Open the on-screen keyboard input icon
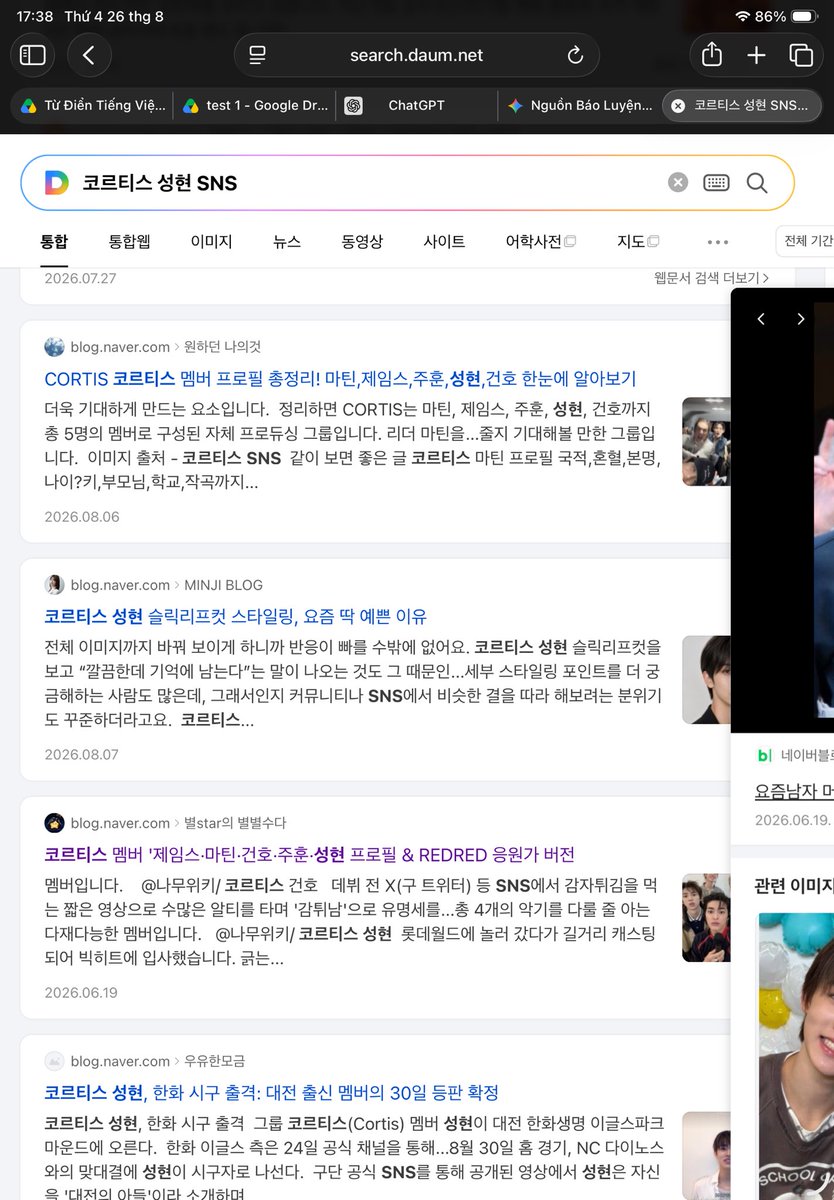This screenshot has height=1200, width=834. pos(716,182)
